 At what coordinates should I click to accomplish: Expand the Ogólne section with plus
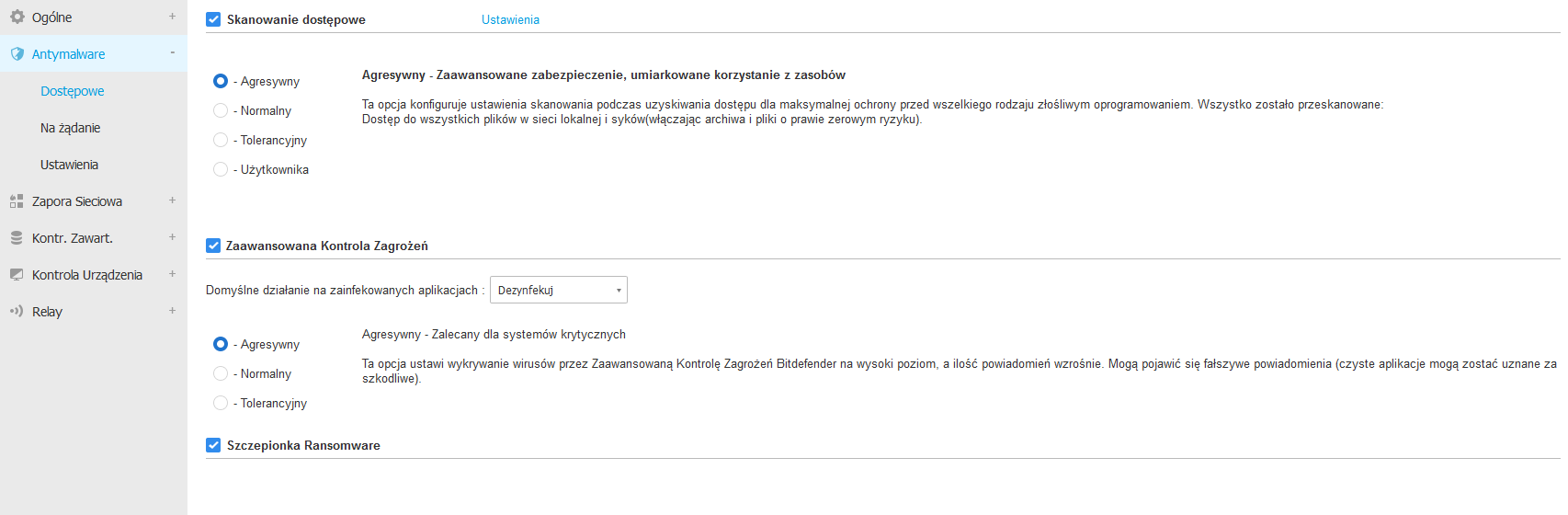pos(172,17)
